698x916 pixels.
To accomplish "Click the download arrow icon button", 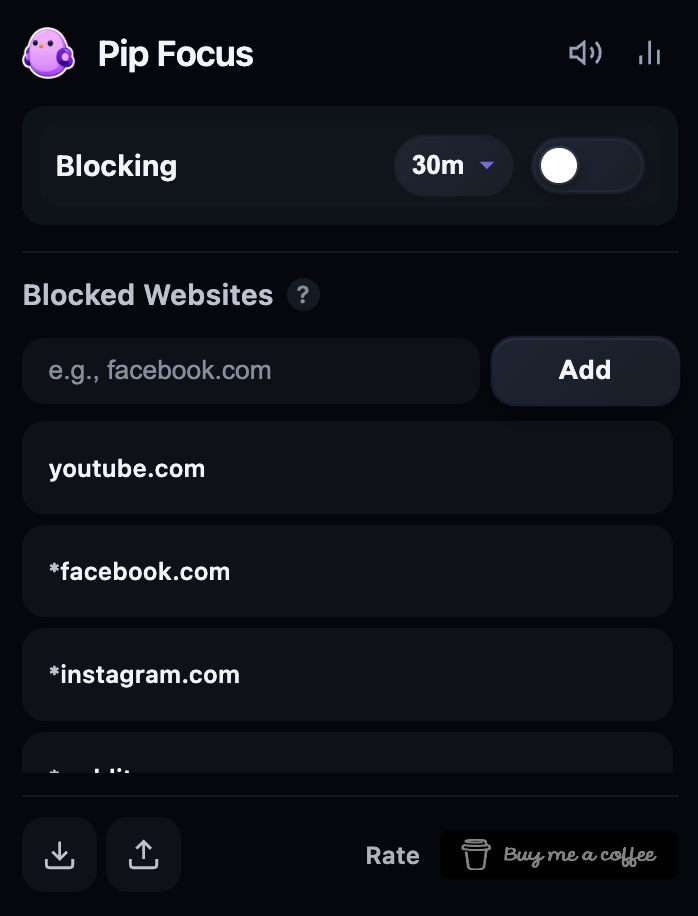I will pyautogui.click(x=59, y=854).
